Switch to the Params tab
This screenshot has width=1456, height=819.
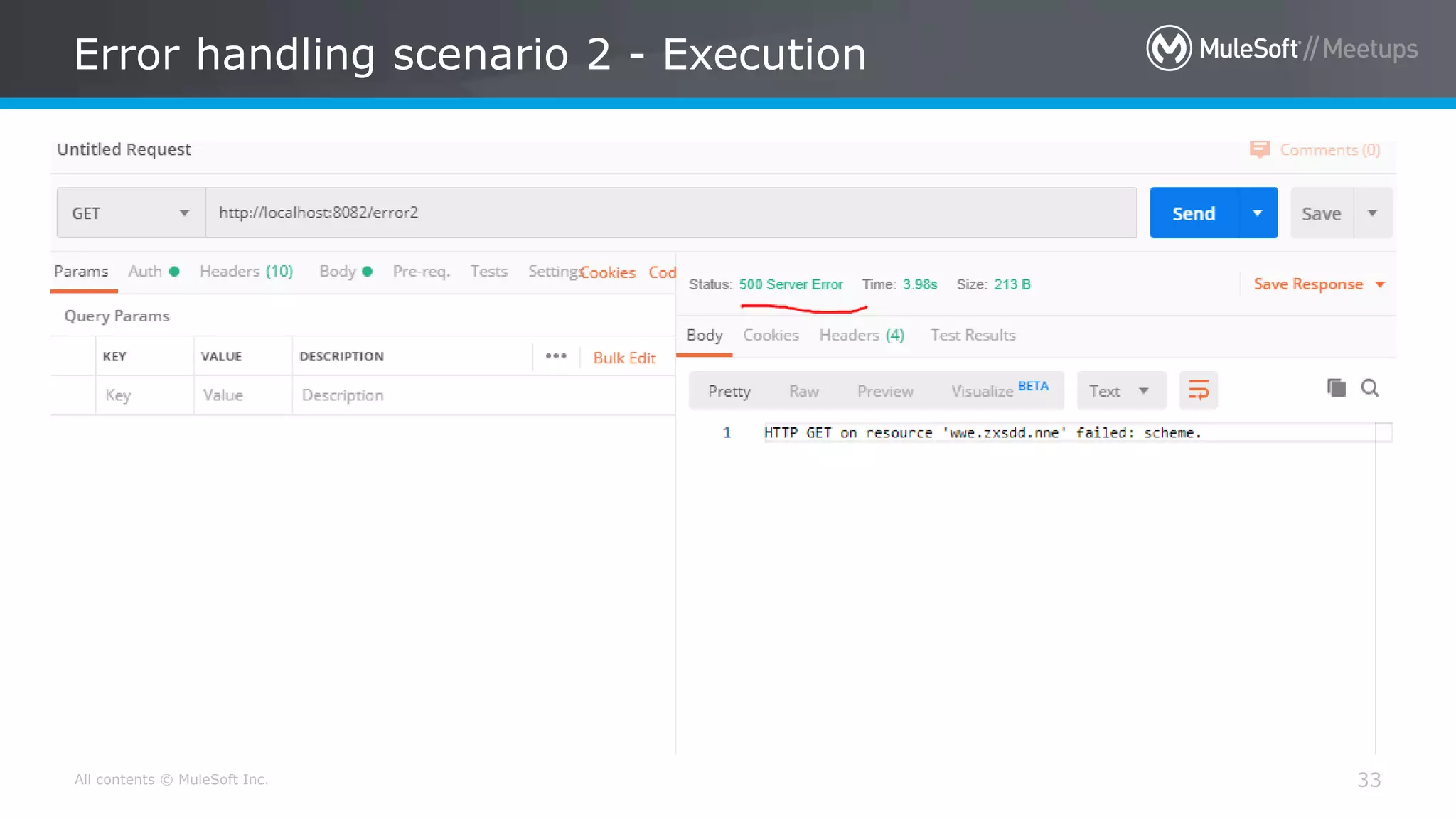tap(81, 272)
